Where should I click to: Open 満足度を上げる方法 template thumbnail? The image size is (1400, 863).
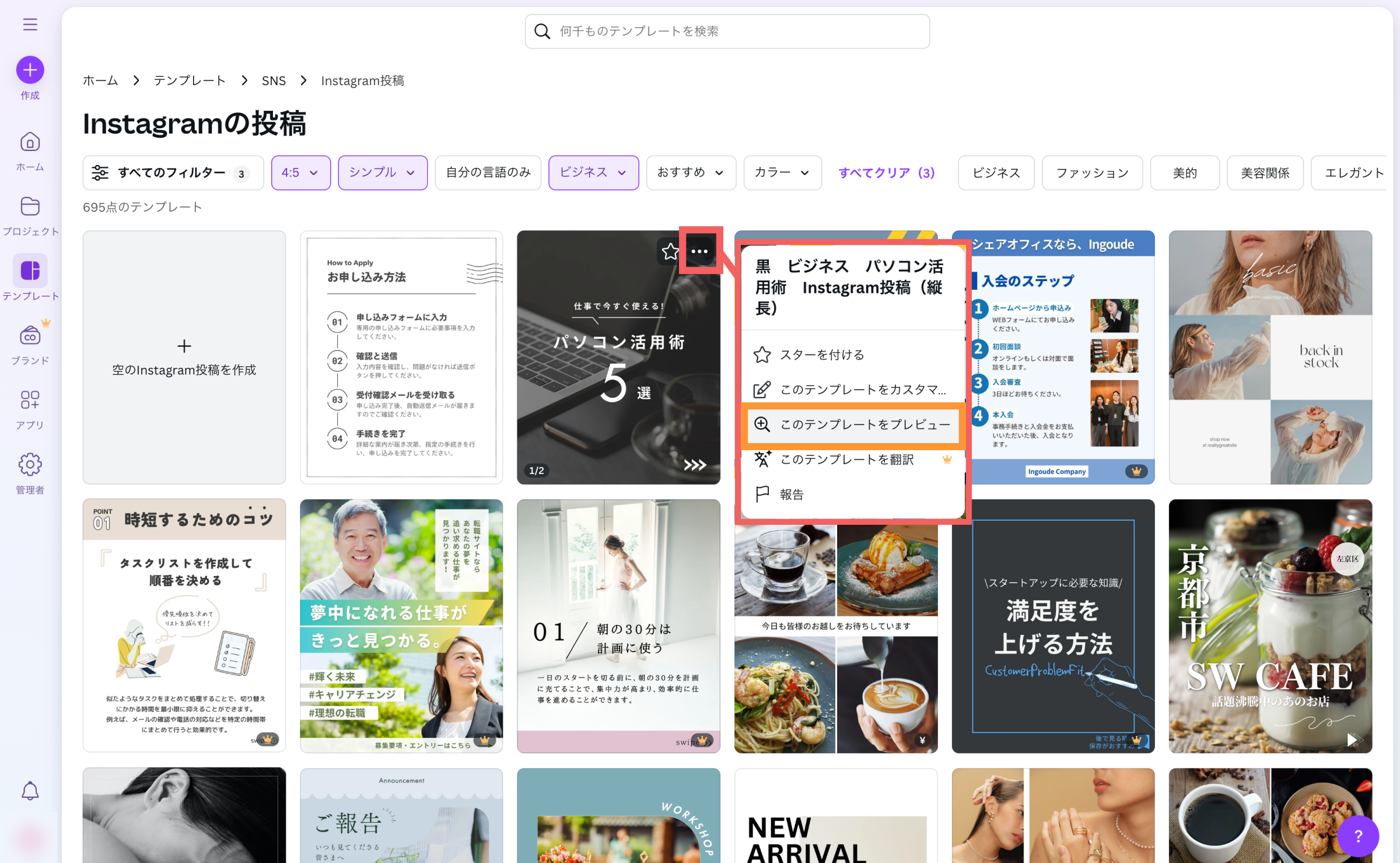coord(1053,626)
